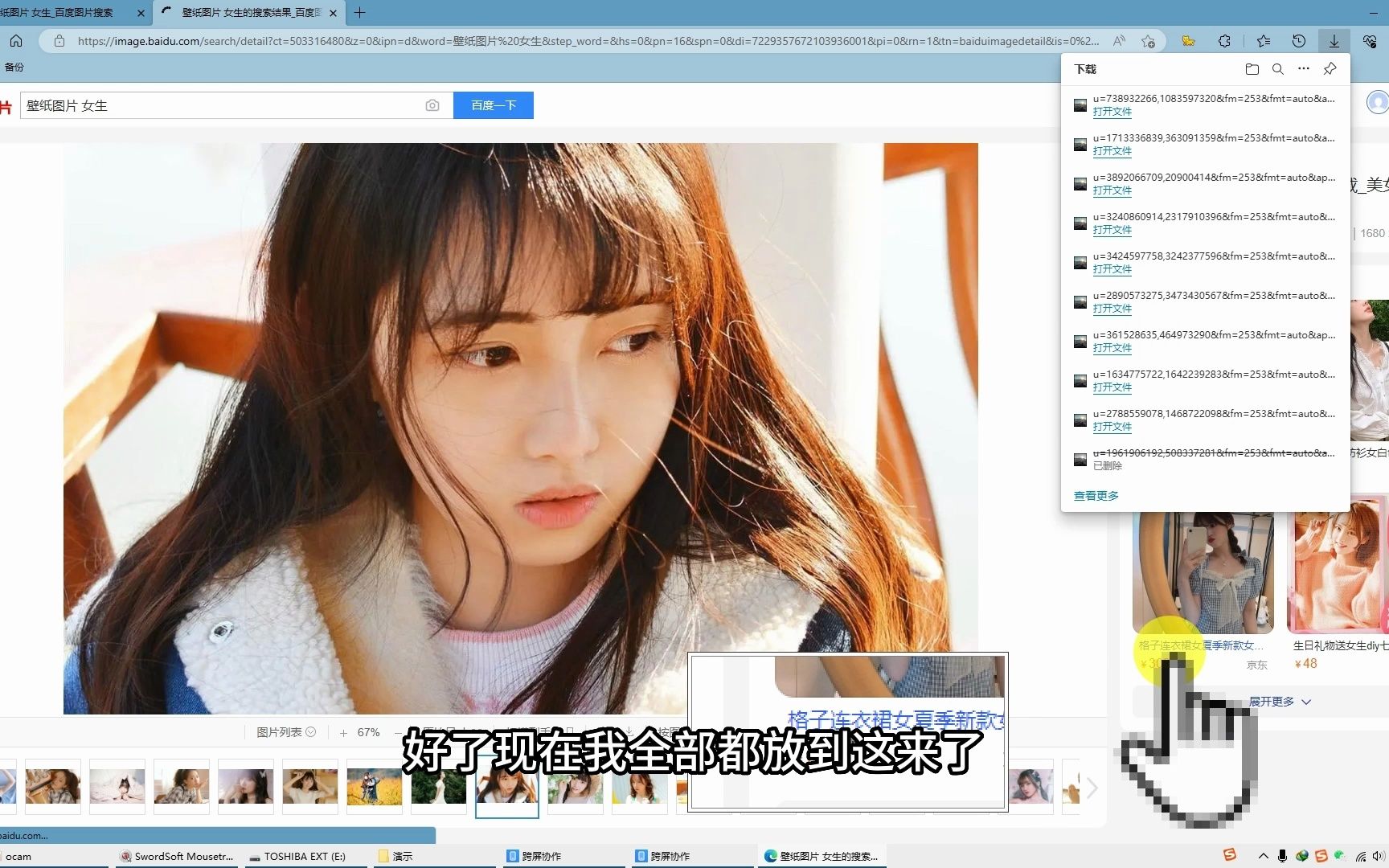Adjust the 67% image zoom slider
Image resolution: width=1389 pixels, height=868 pixels.
click(368, 731)
